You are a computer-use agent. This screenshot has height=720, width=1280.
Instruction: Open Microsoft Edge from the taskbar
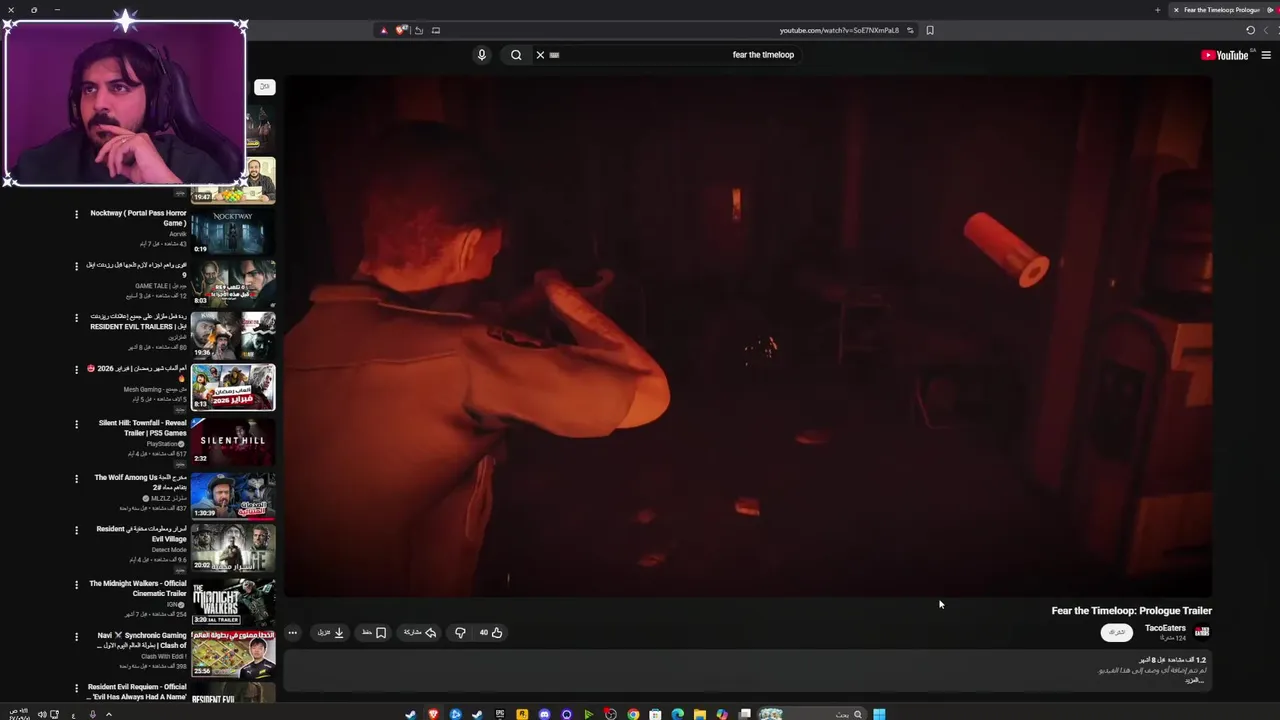(x=678, y=714)
